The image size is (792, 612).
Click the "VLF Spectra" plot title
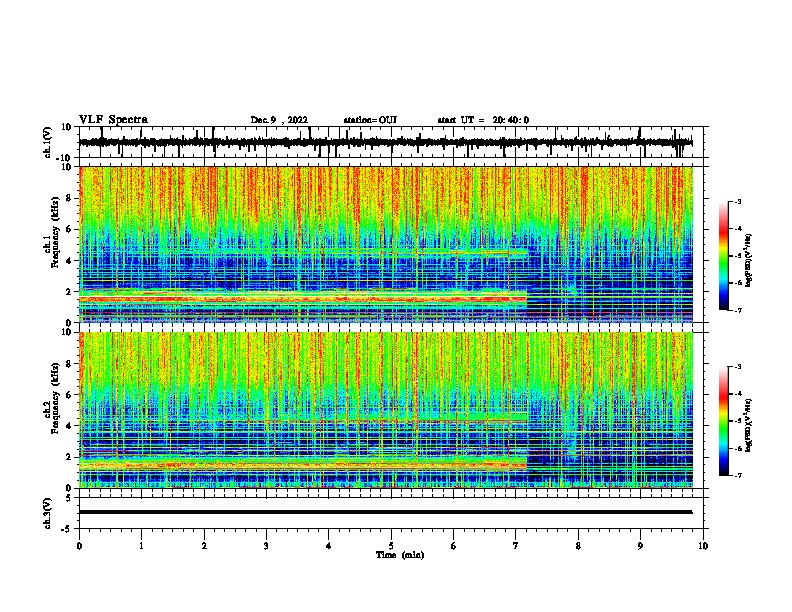[x=113, y=120]
